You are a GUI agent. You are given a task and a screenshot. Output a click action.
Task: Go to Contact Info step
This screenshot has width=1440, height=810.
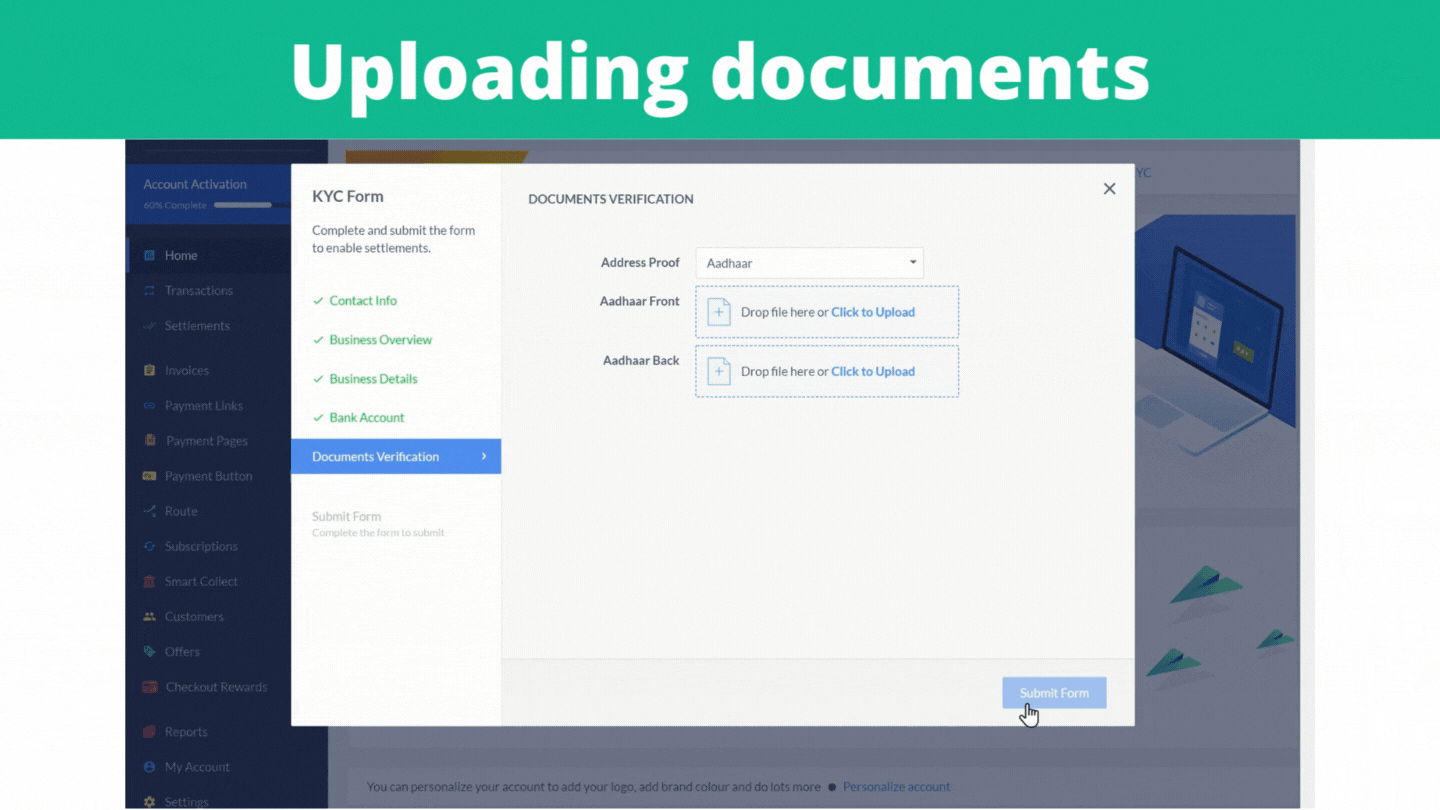pyautogui.click(x=363, y=301)
